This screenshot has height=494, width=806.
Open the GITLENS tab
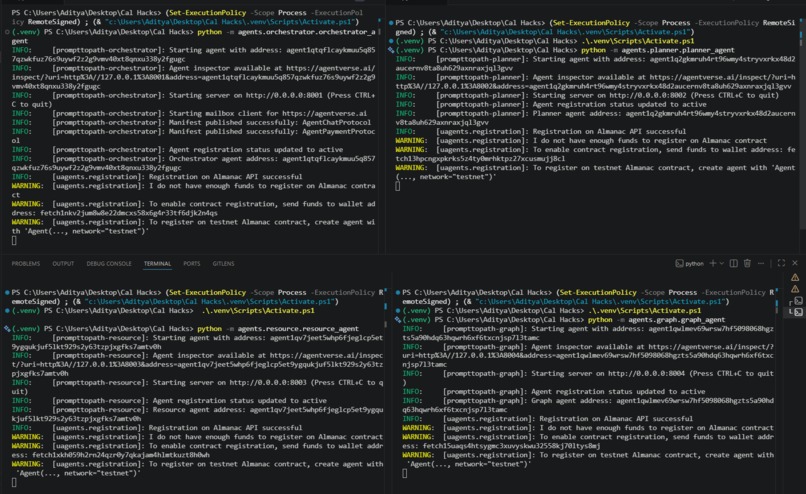[224, 263]
